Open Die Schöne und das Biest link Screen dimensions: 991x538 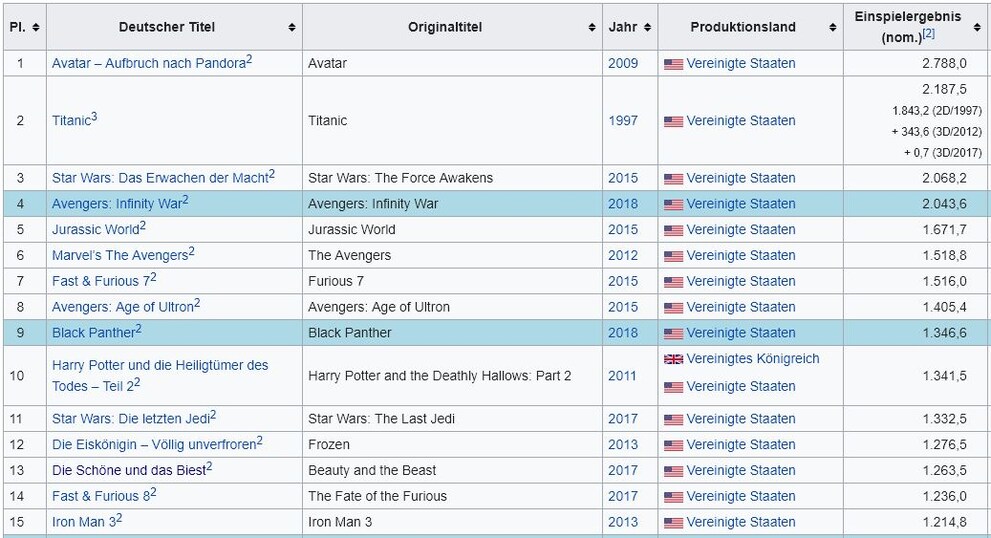[129, 470]
